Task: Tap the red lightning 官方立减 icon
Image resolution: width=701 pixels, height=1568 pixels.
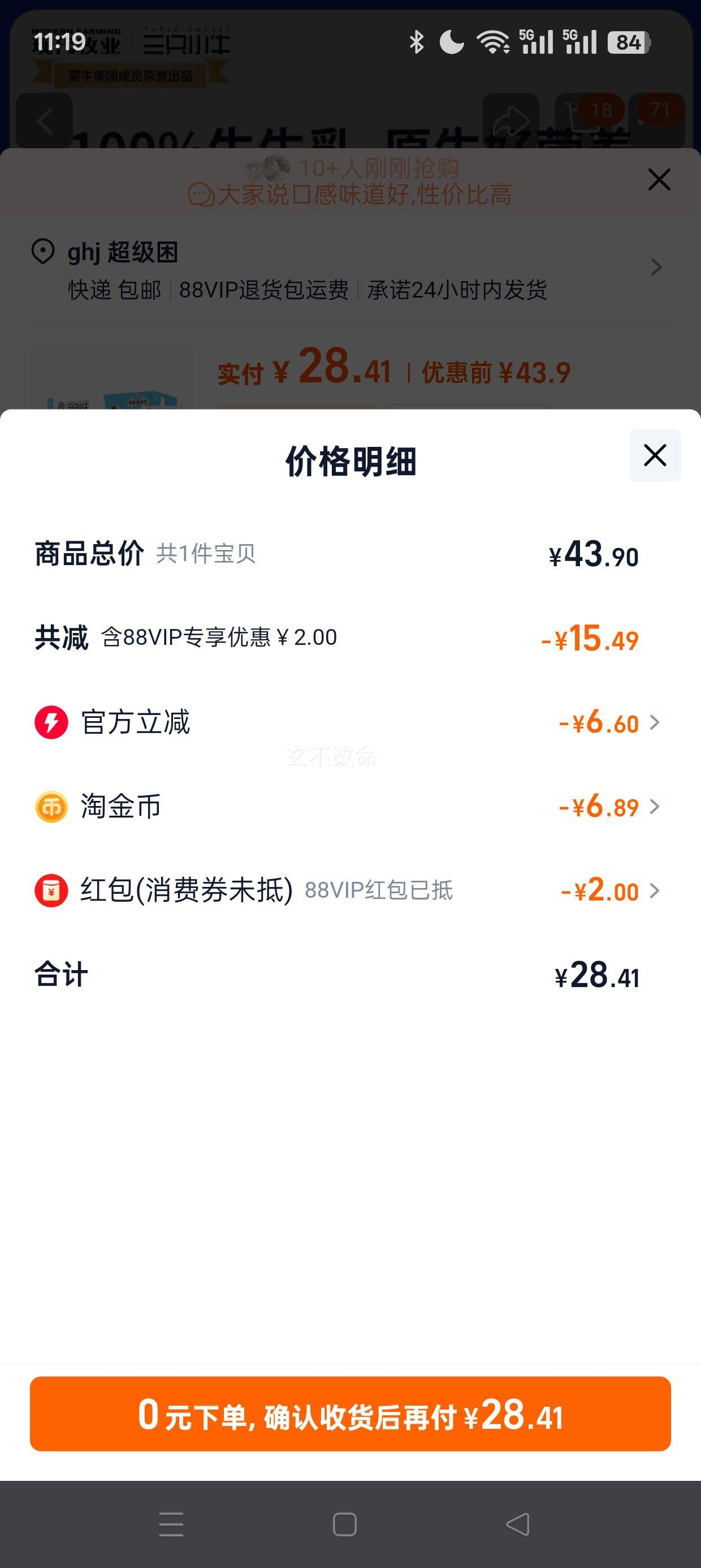Action: click(x=51, y=722)
